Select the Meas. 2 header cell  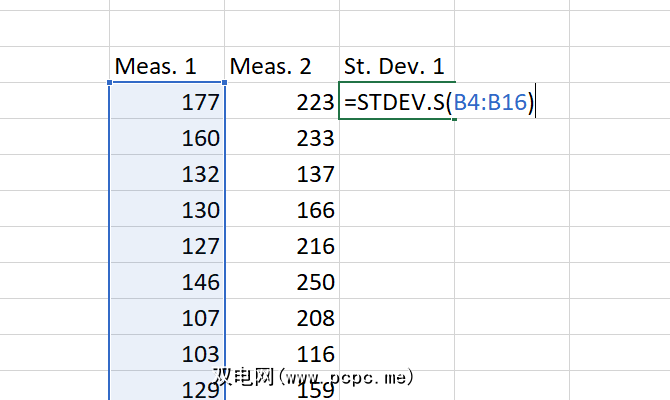[281, 67]
